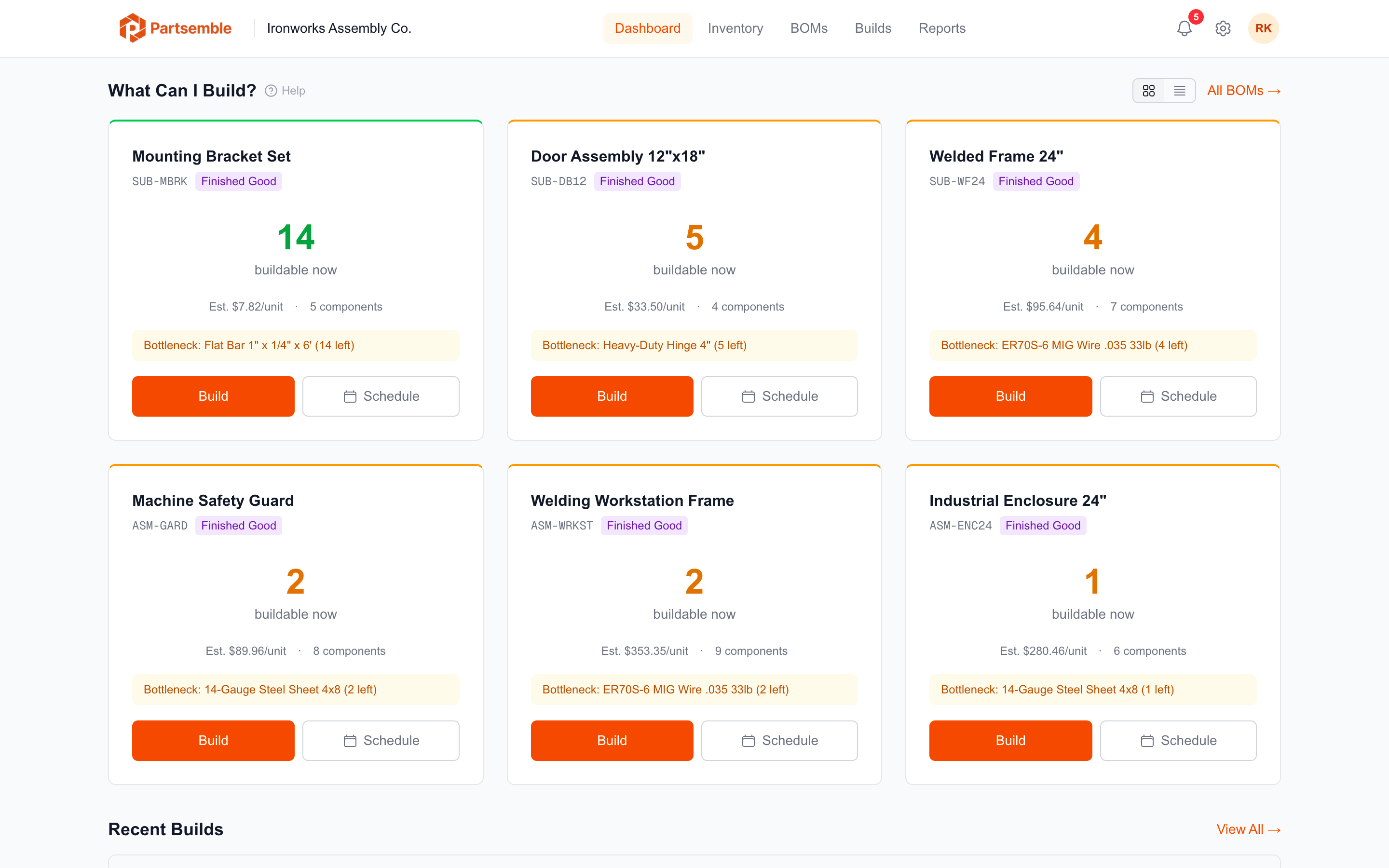1389x868 pixels.
Task: Click Machine Safety Guard title
Action: point(213,501)
